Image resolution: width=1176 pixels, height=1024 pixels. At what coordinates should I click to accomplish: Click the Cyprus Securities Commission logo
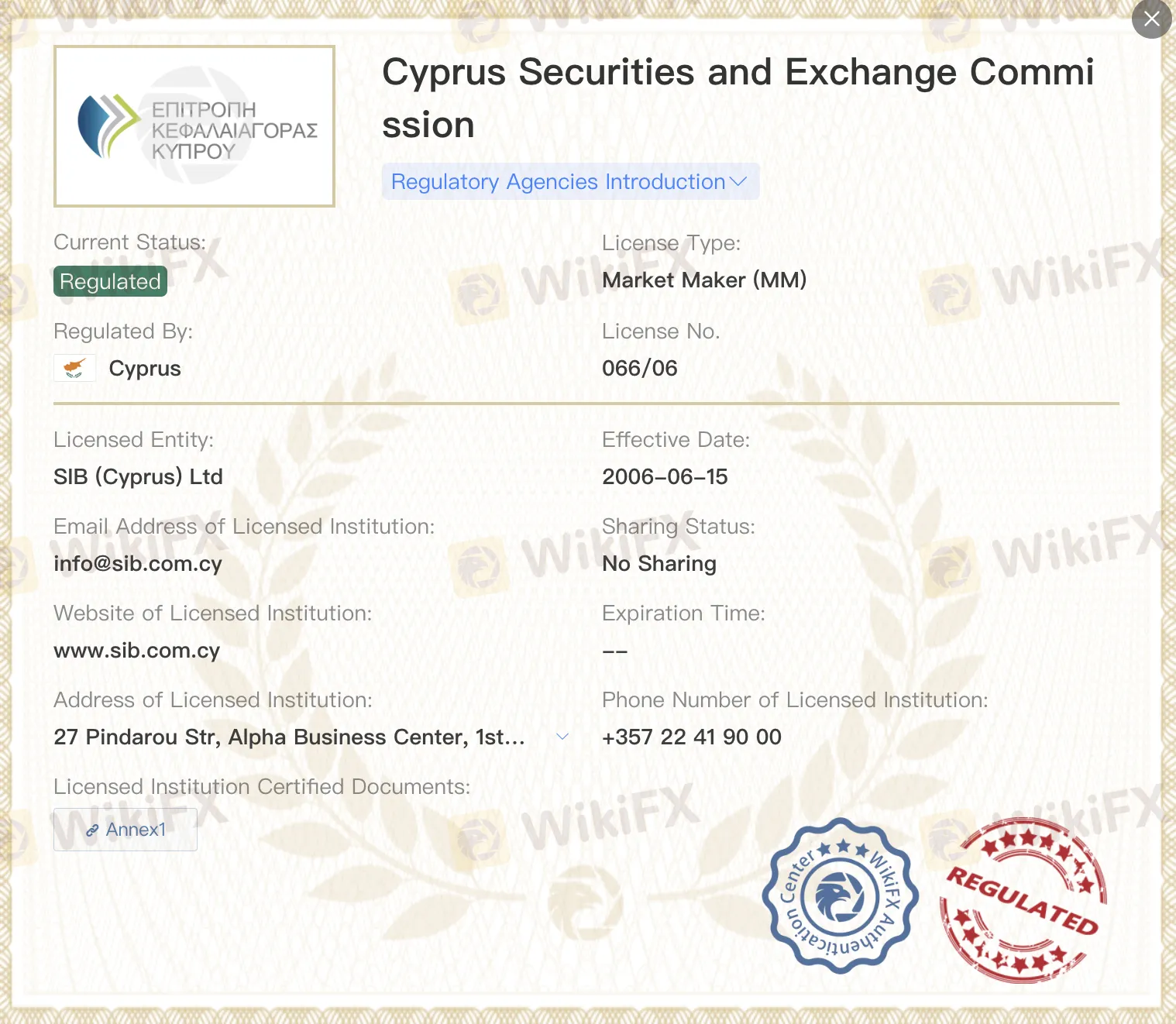tap(194, 126)
